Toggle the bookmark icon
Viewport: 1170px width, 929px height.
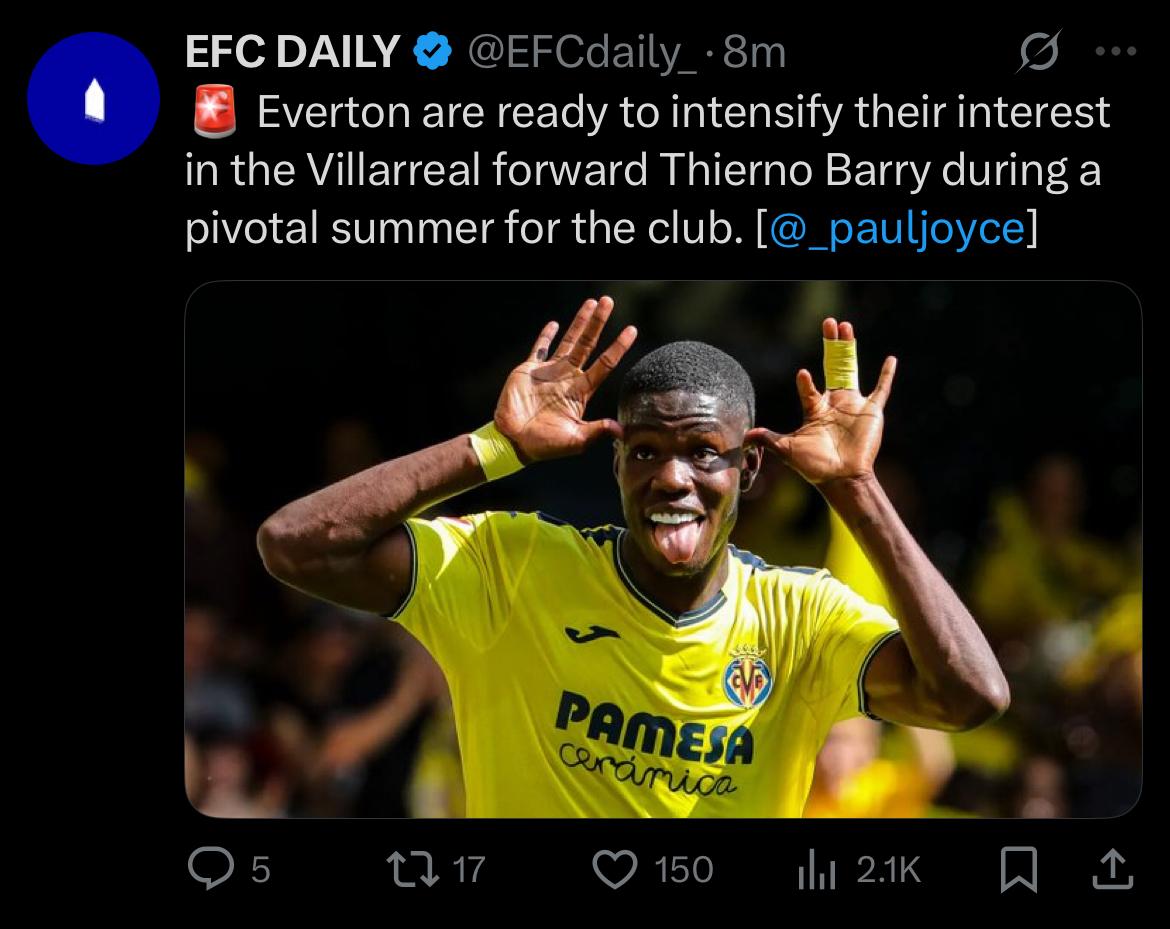pyautogui.click(x=1018, y=869)
